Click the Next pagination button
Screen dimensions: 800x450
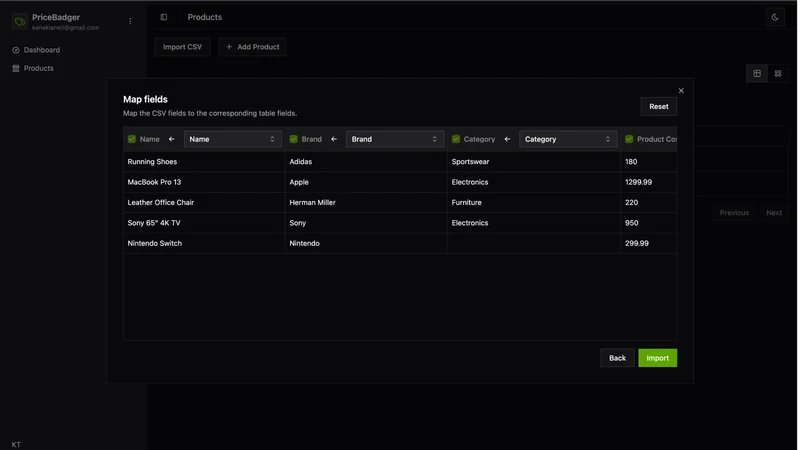coord(774,213)
